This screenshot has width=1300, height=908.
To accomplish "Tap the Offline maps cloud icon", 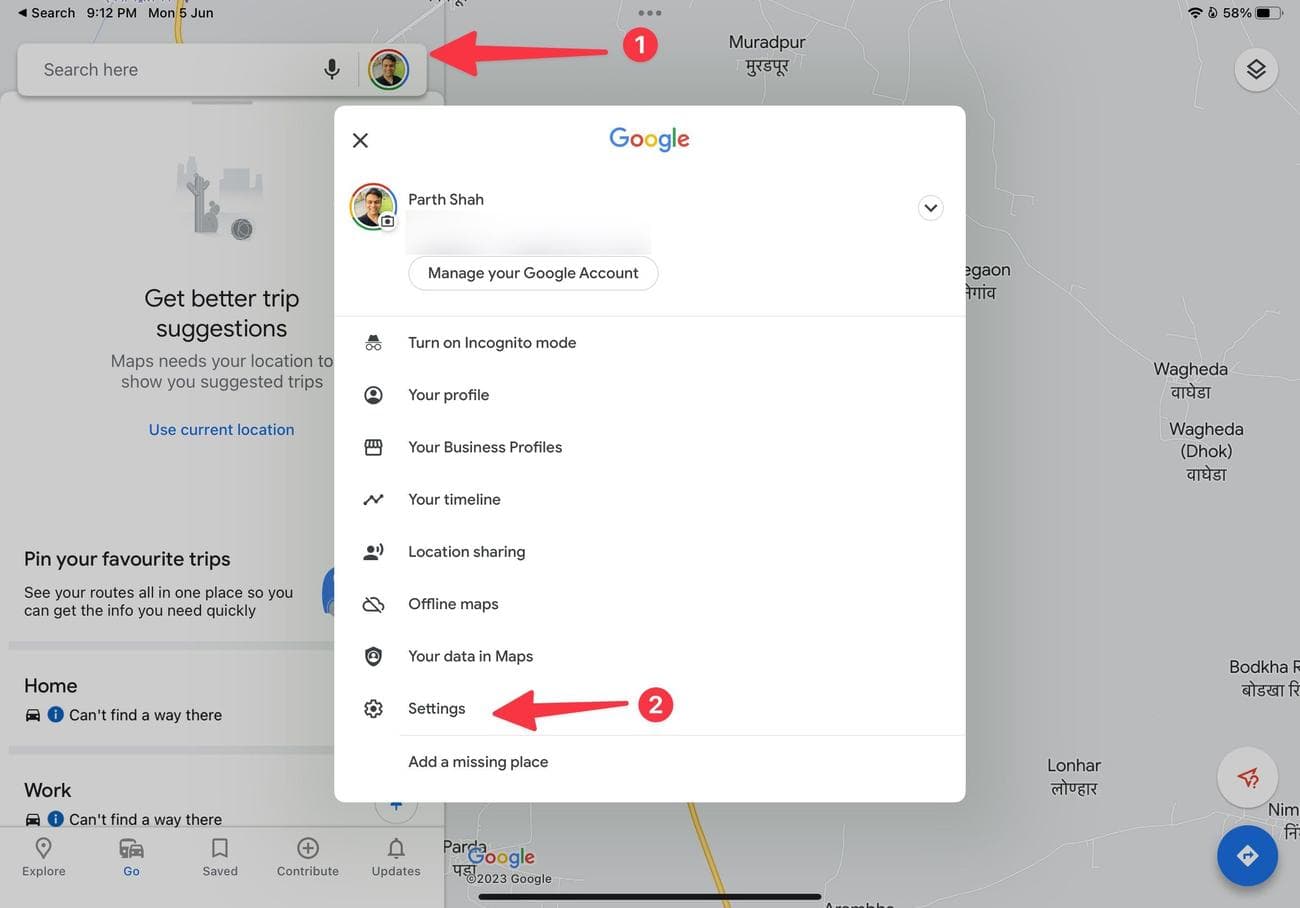I will coord(373,603).
